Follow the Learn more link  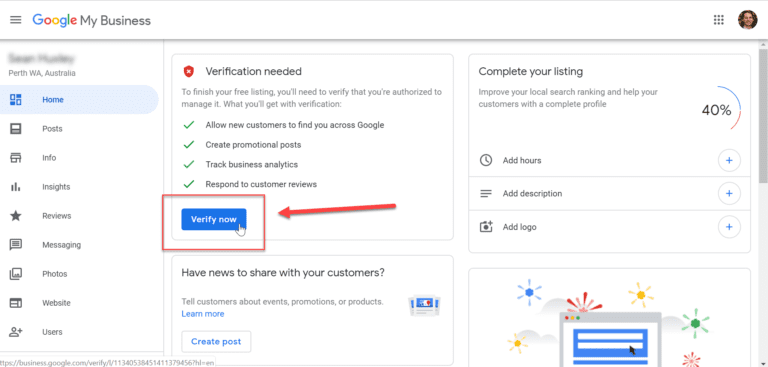(x=203, y=314)
